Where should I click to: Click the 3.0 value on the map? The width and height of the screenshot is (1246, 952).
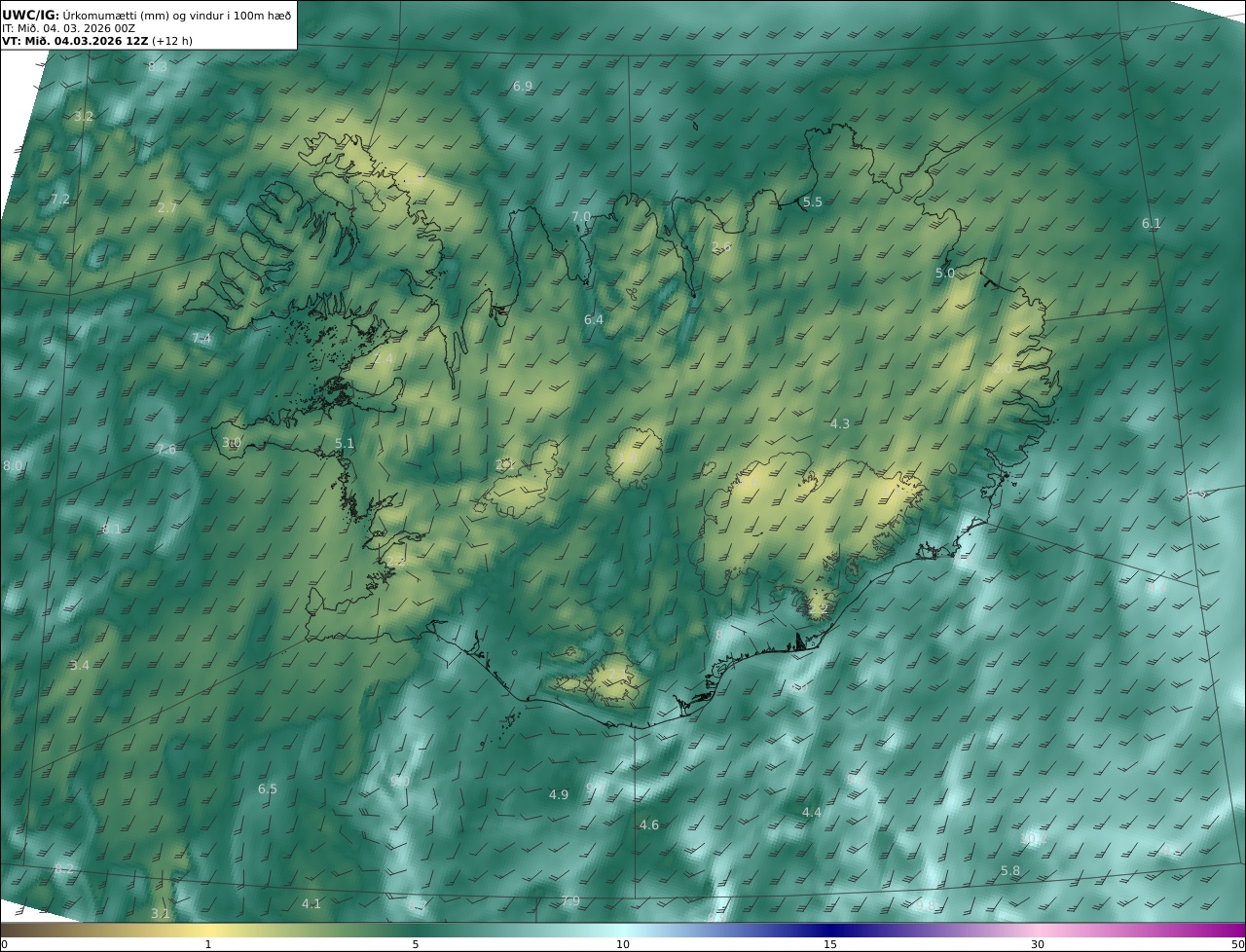(x=232, y=443)
